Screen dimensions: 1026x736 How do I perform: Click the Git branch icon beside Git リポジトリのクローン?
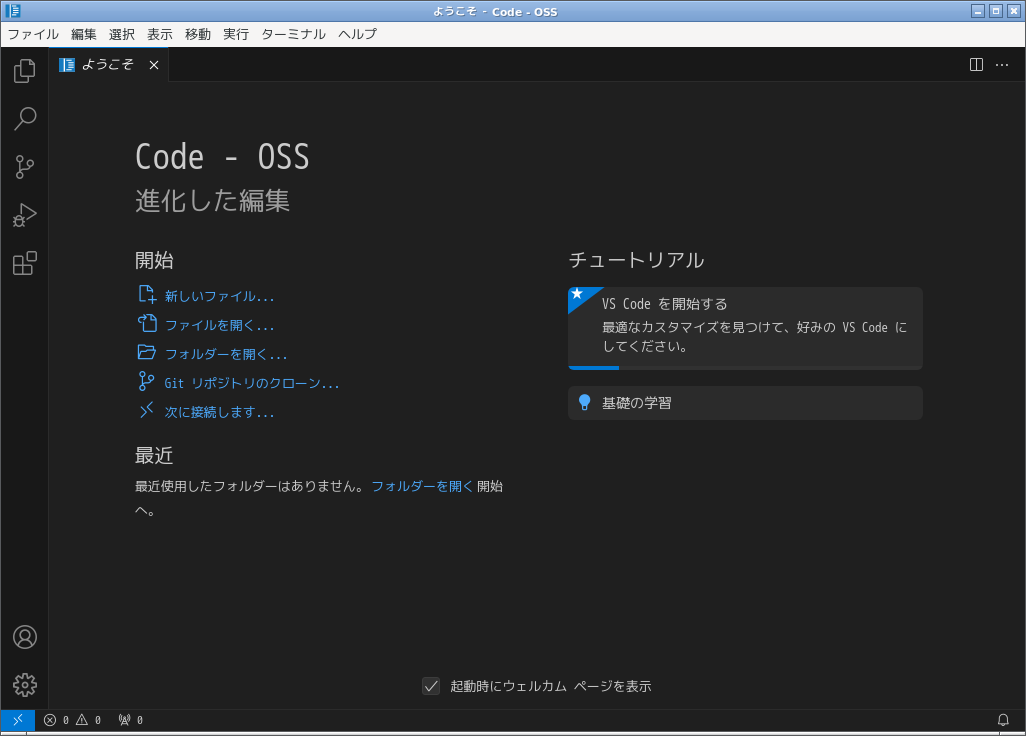146,381
